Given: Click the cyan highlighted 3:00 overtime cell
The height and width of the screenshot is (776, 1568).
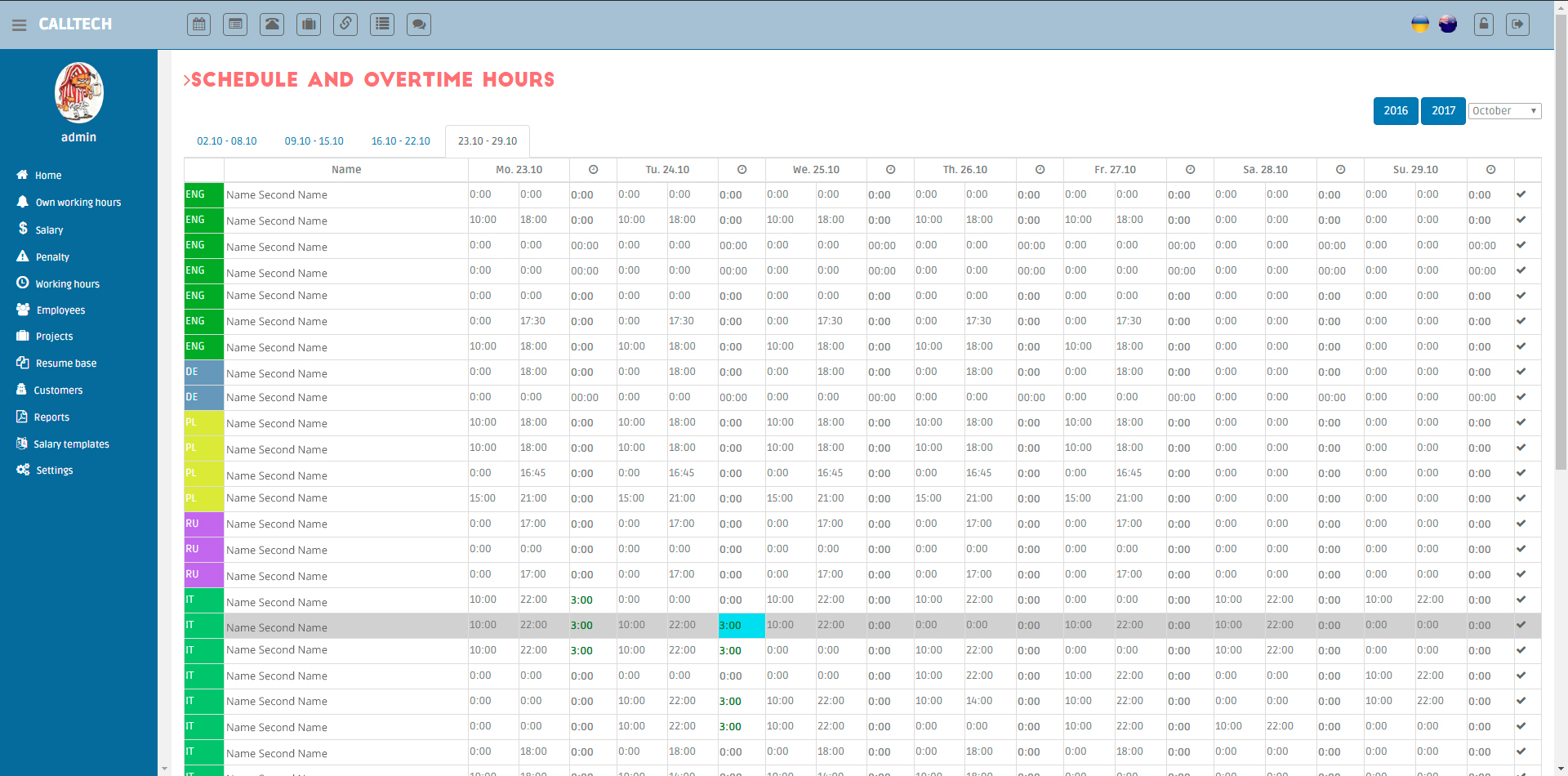Looking at the screenshot, I should (741, 626).
